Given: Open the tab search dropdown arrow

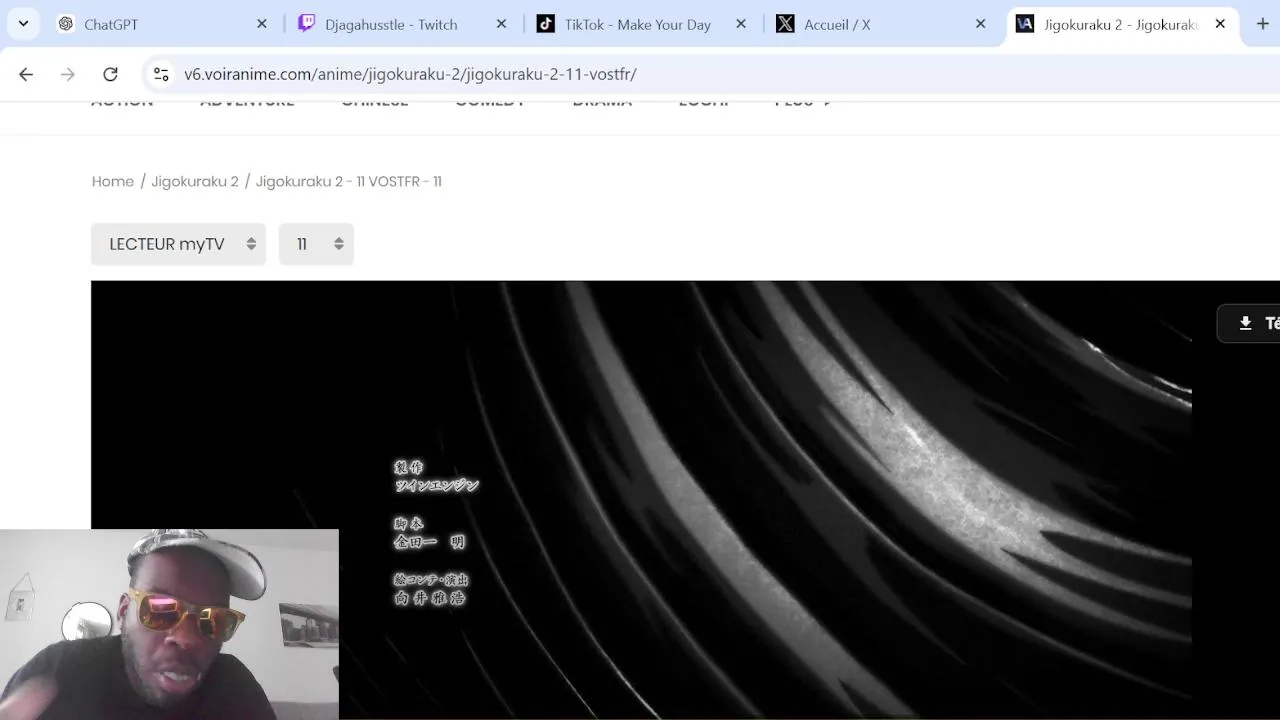Looking at the screenshot, I should (23, 24).
